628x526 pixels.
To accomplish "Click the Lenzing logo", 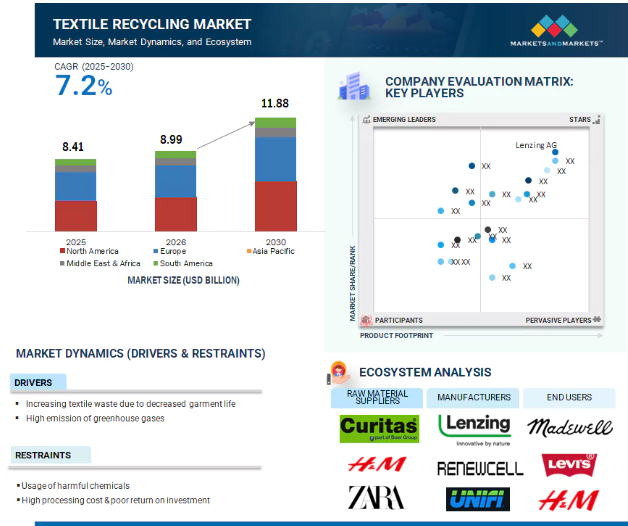I will pos(475,430).
